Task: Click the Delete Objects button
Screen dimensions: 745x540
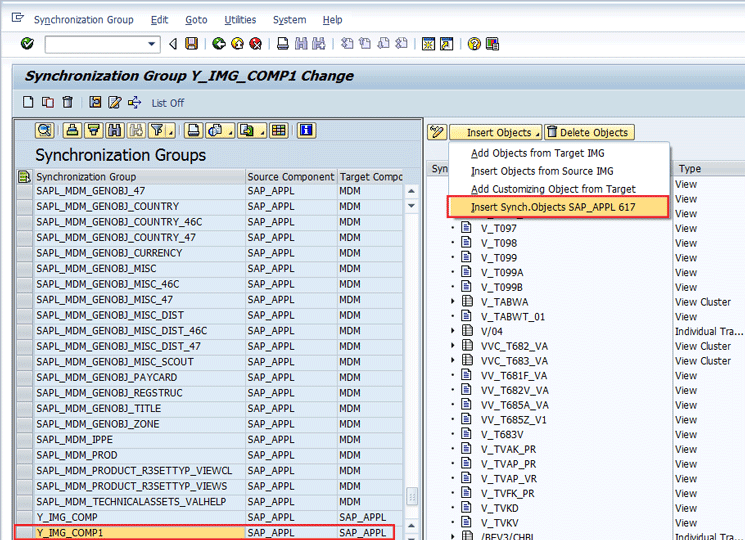Action: (588, 132)
